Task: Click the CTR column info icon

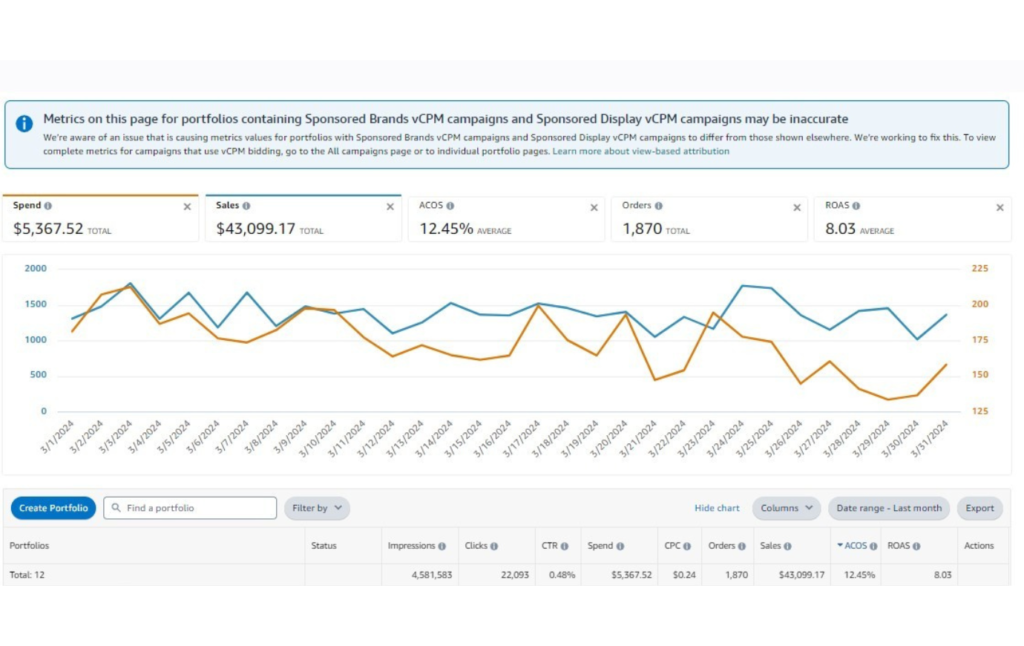Action: (564, 546)
